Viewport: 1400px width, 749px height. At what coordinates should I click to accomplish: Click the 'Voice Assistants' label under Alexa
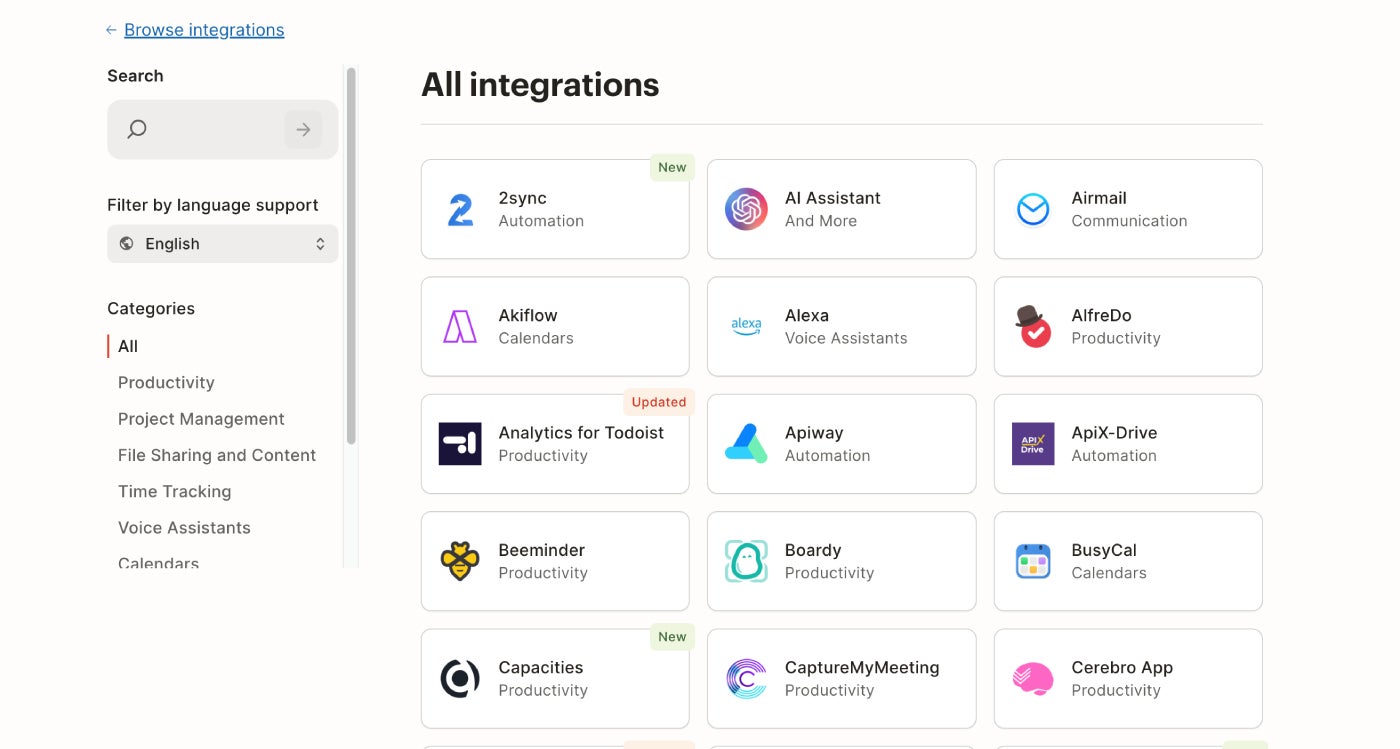pyautogui.click(x=846, y=338)
